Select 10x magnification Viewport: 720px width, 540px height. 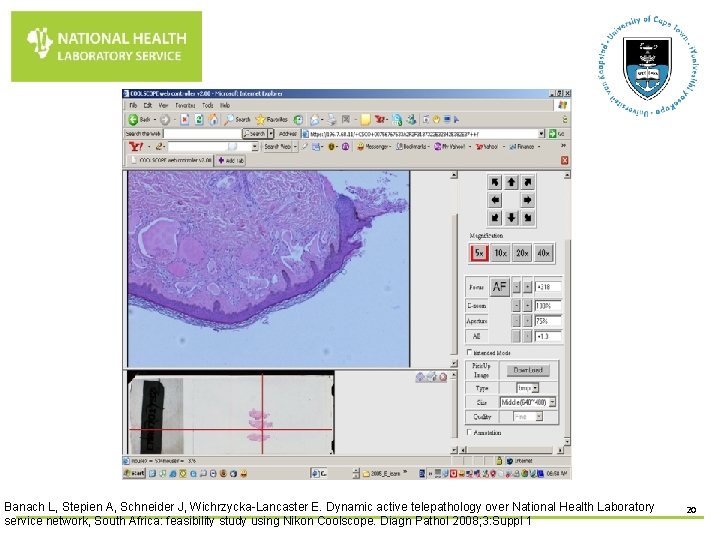501,253
